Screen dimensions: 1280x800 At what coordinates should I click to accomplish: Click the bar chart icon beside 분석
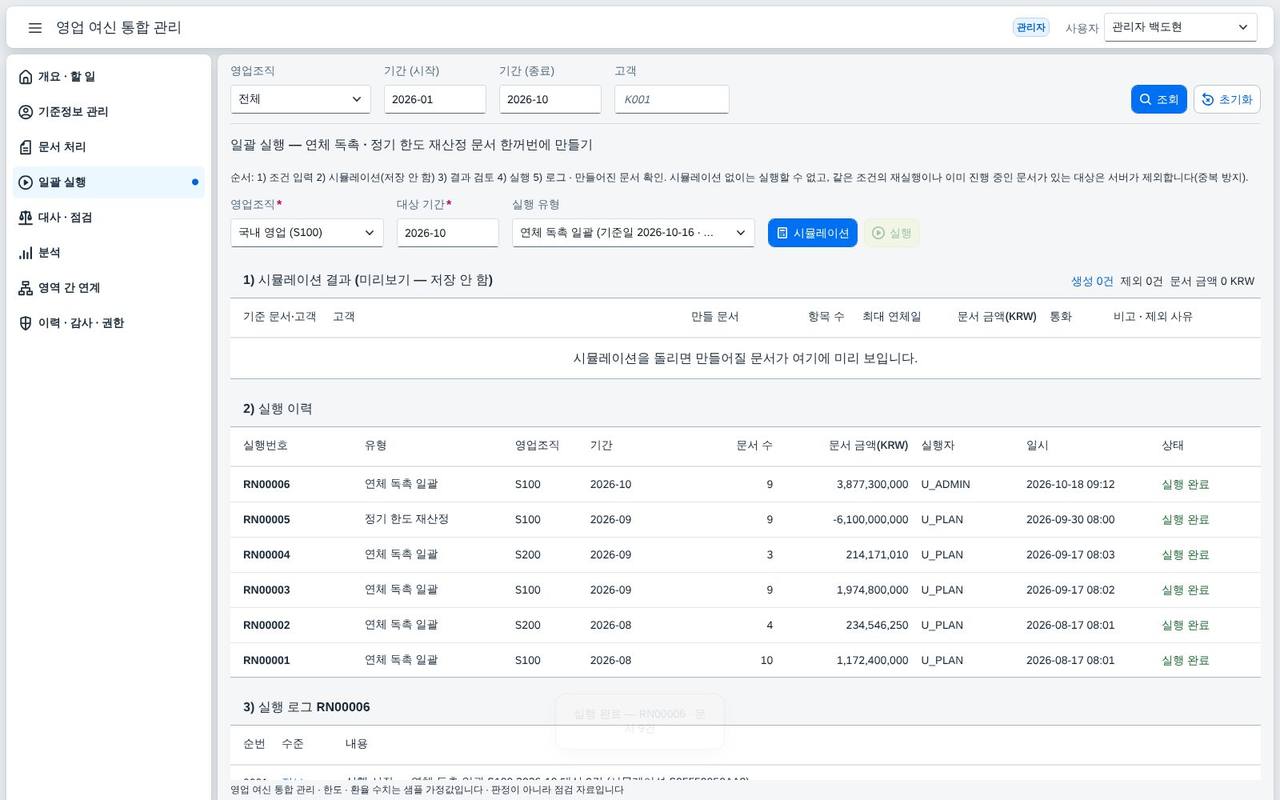(26, 253)
